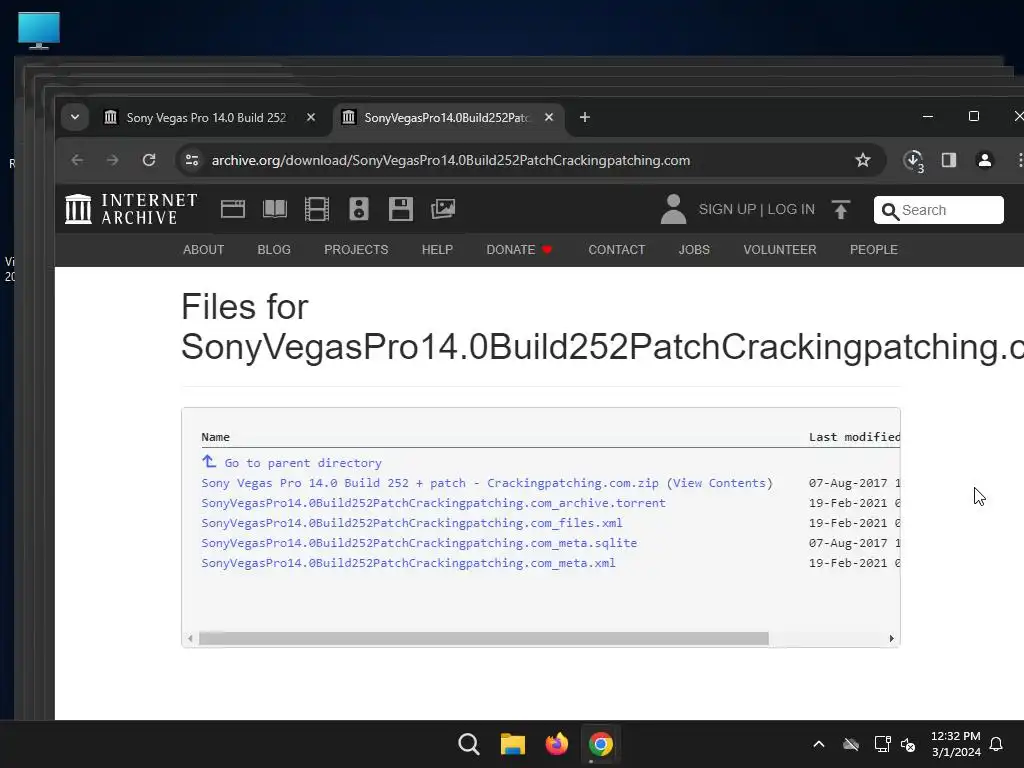
Task: Open Windows taskbar Search
Action: (468, 744)
